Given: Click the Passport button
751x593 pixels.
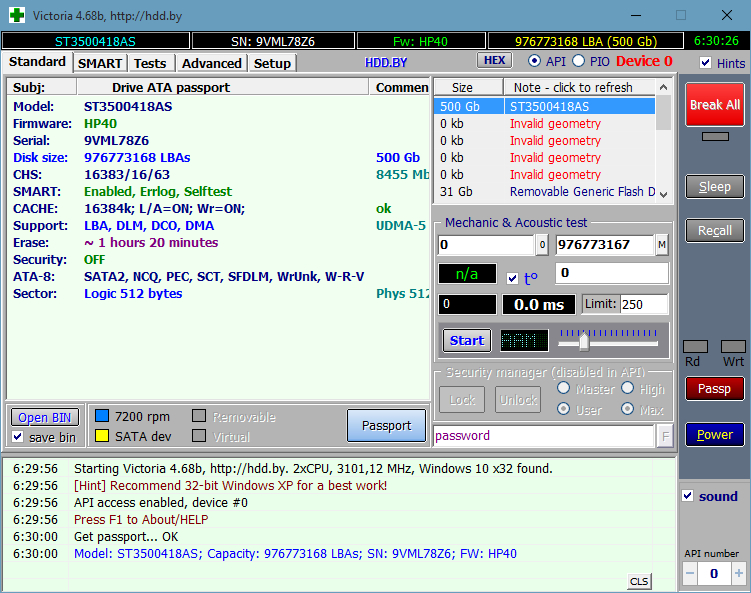Looking at the screenshot, I should click(x=386, y=425).
